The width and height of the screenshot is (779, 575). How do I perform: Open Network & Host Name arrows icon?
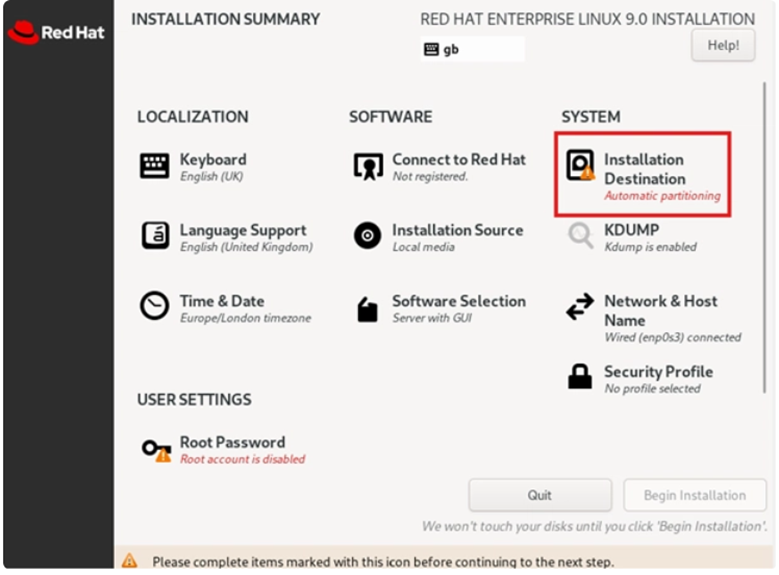tap(580, 306)
